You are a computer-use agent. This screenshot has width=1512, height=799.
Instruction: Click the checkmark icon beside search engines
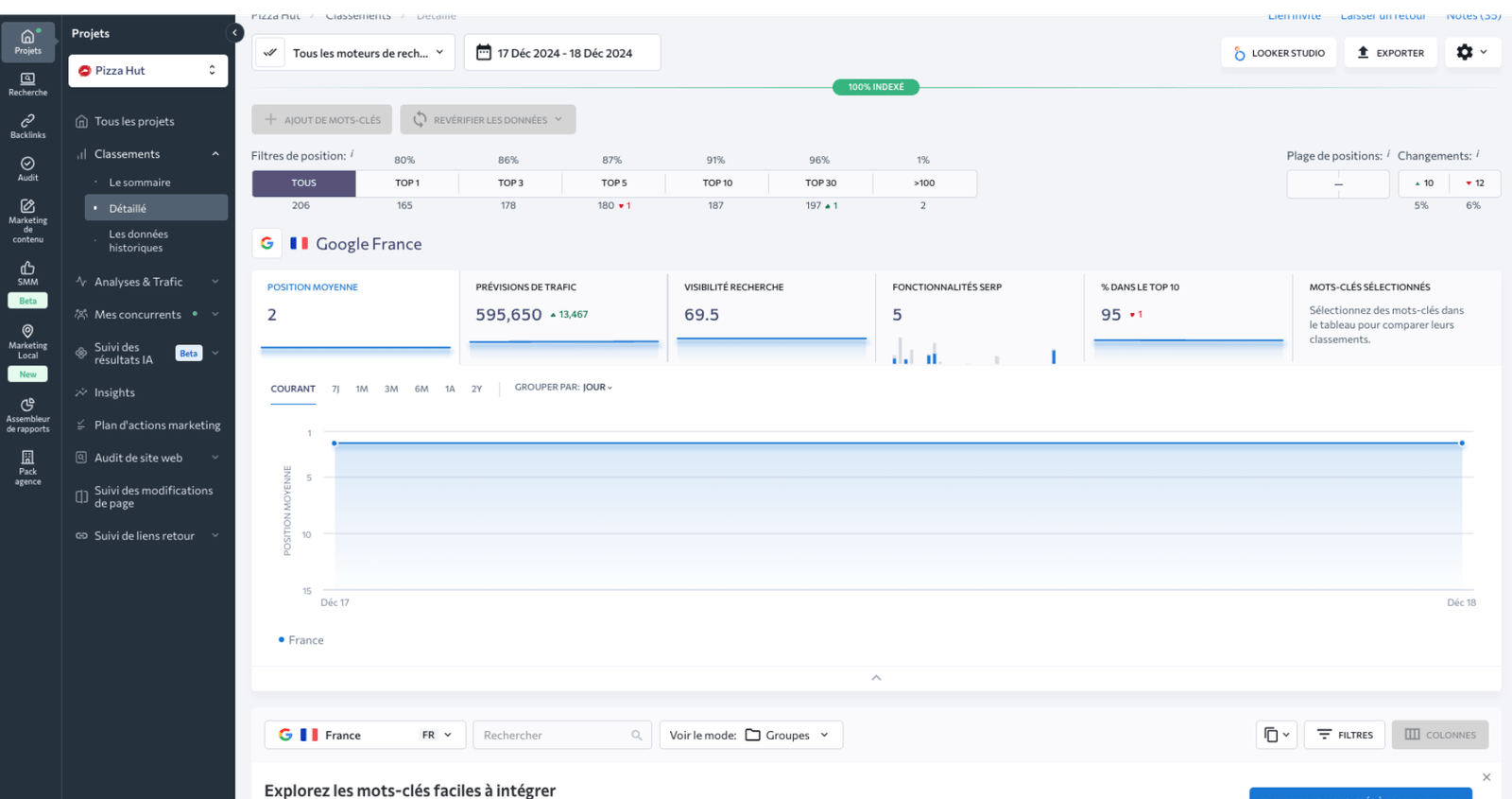point(270,53)
